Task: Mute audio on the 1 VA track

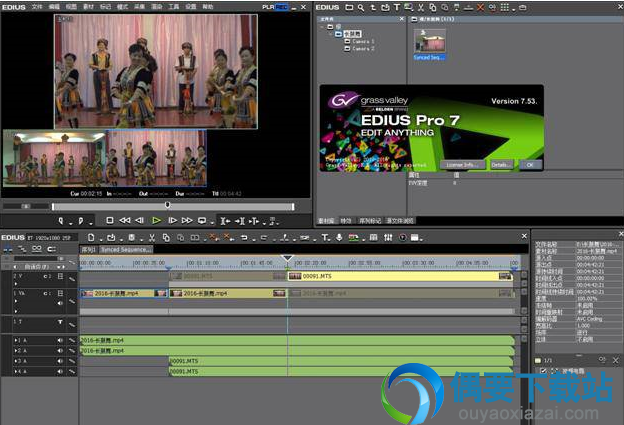Action: (60, 303)
